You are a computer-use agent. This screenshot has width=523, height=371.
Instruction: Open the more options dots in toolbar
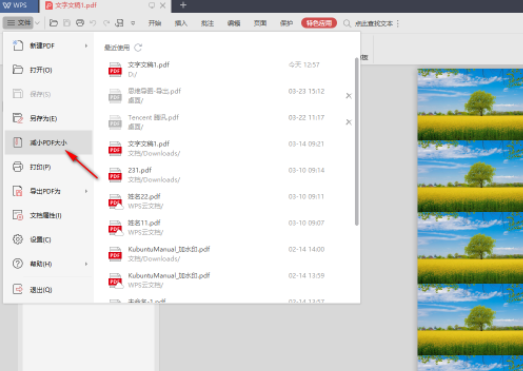click(398, 23)
